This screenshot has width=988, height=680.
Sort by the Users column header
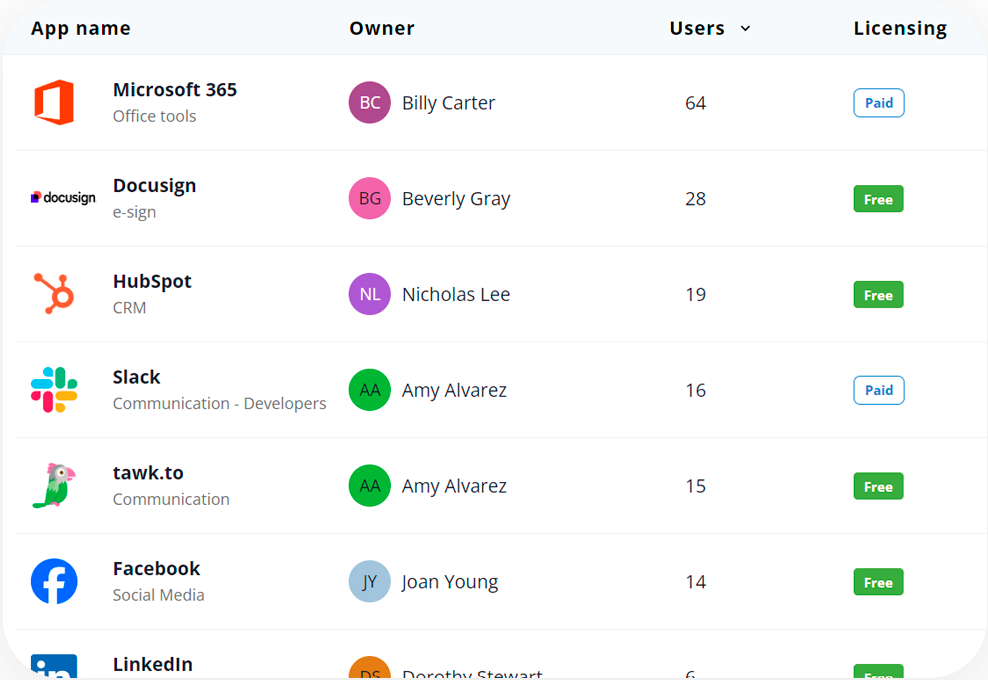pos(697,28)
